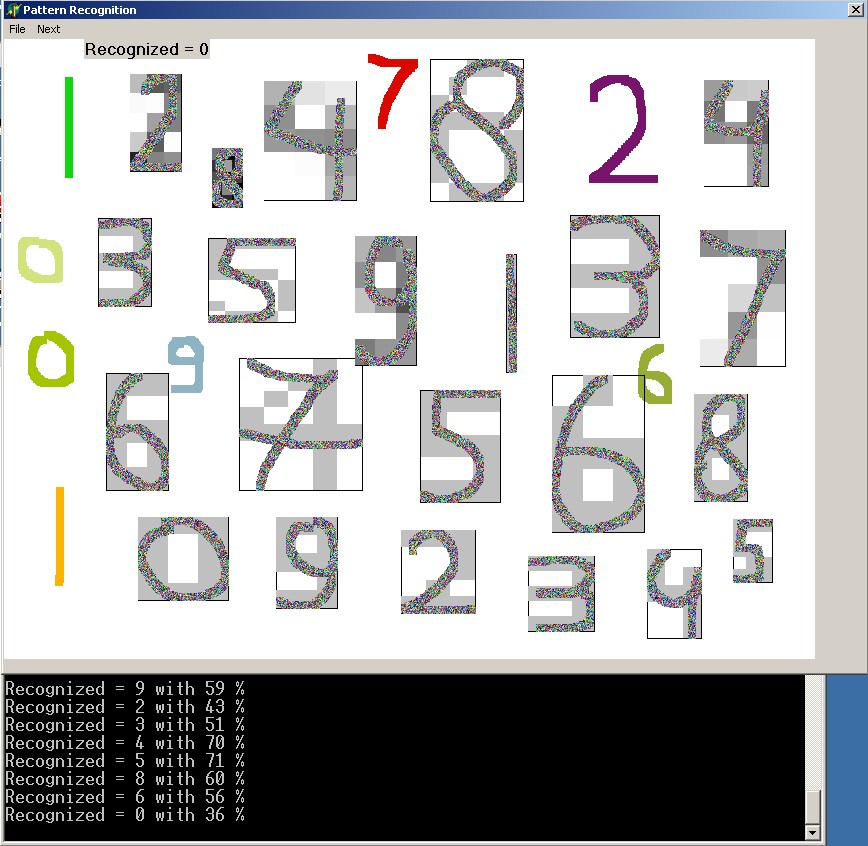Click the large boxed 8 at top
868x846 pixels.
pyautogui.click(x=477, y=130)
